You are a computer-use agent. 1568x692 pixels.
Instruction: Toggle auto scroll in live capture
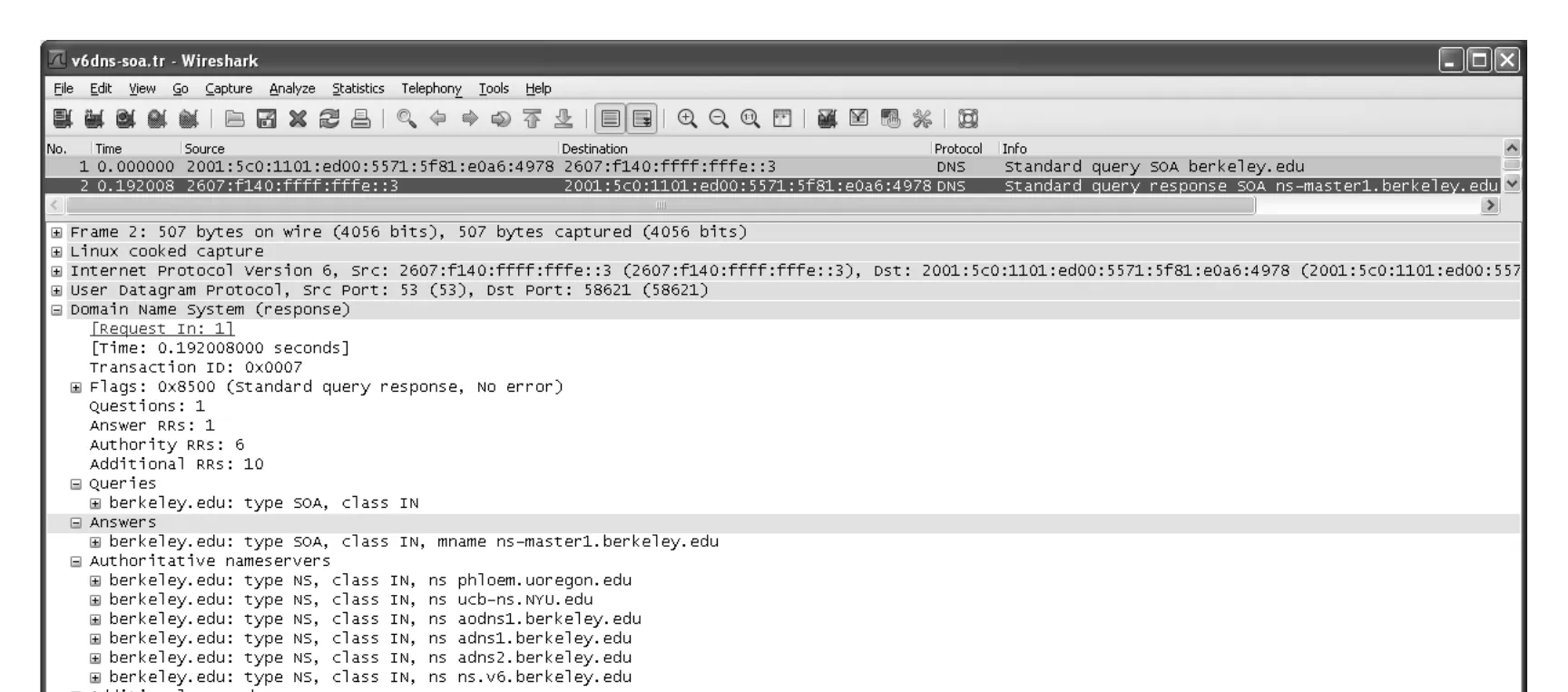[642, 119]
